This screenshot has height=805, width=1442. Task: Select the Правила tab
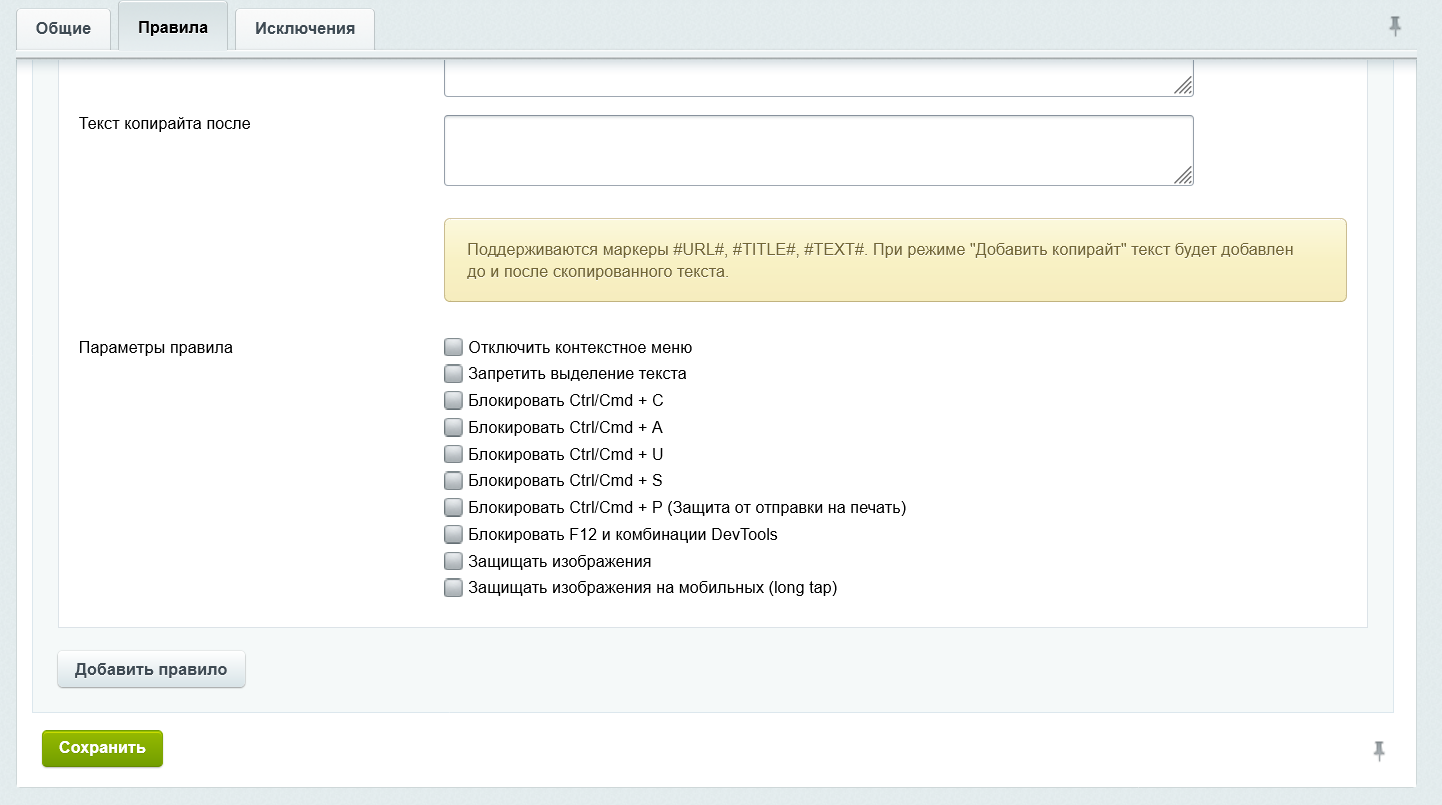(x=173, y=27)
